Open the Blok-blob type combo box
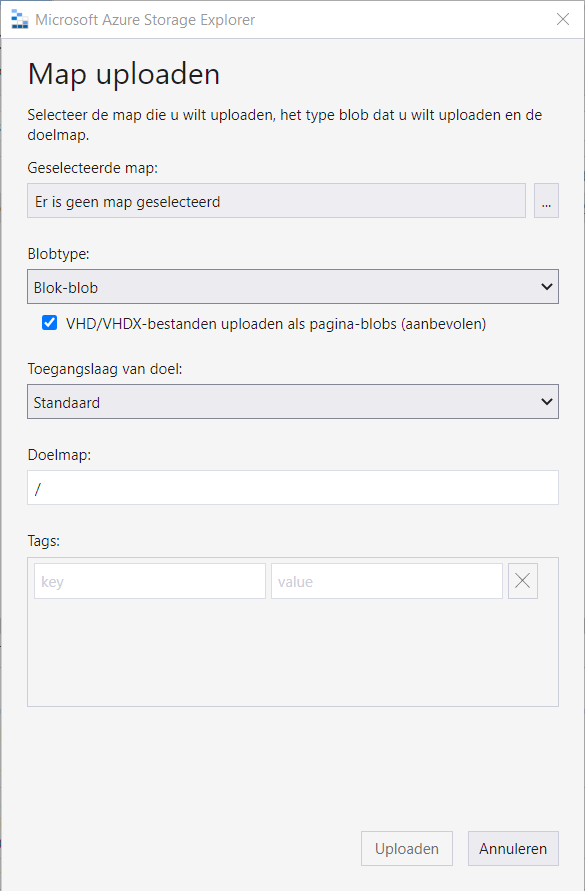This screenshot has width=585, height=891. coord(293,286)
